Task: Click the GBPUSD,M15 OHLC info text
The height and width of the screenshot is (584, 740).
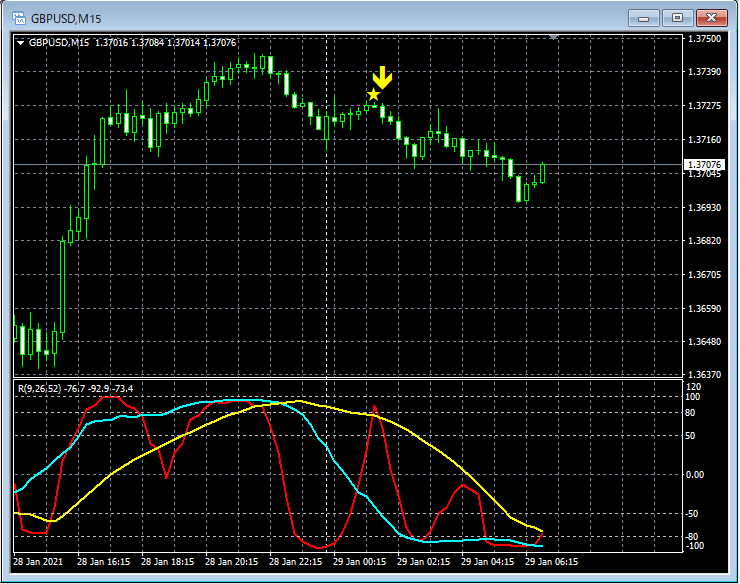Action: click(x=132, y=42)
